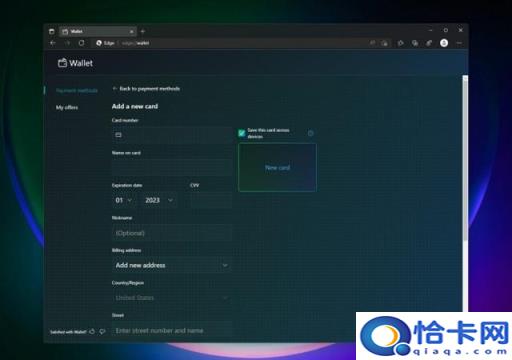Viewport: 512px width, 360px height.
Task: Click the thumbs-down feedback icon
Action: click(x=102, y=331)
